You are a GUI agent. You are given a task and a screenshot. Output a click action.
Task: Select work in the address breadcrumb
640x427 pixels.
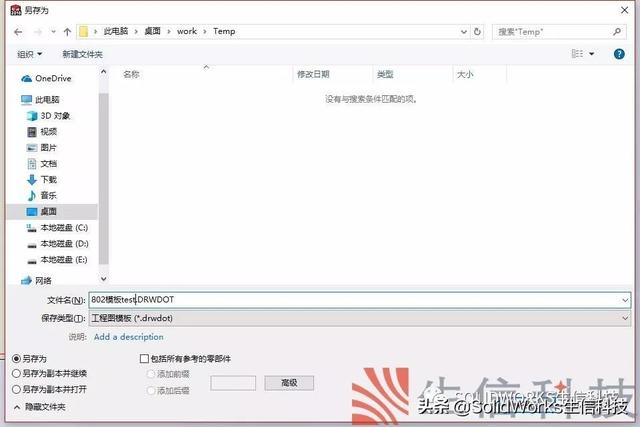187,31
